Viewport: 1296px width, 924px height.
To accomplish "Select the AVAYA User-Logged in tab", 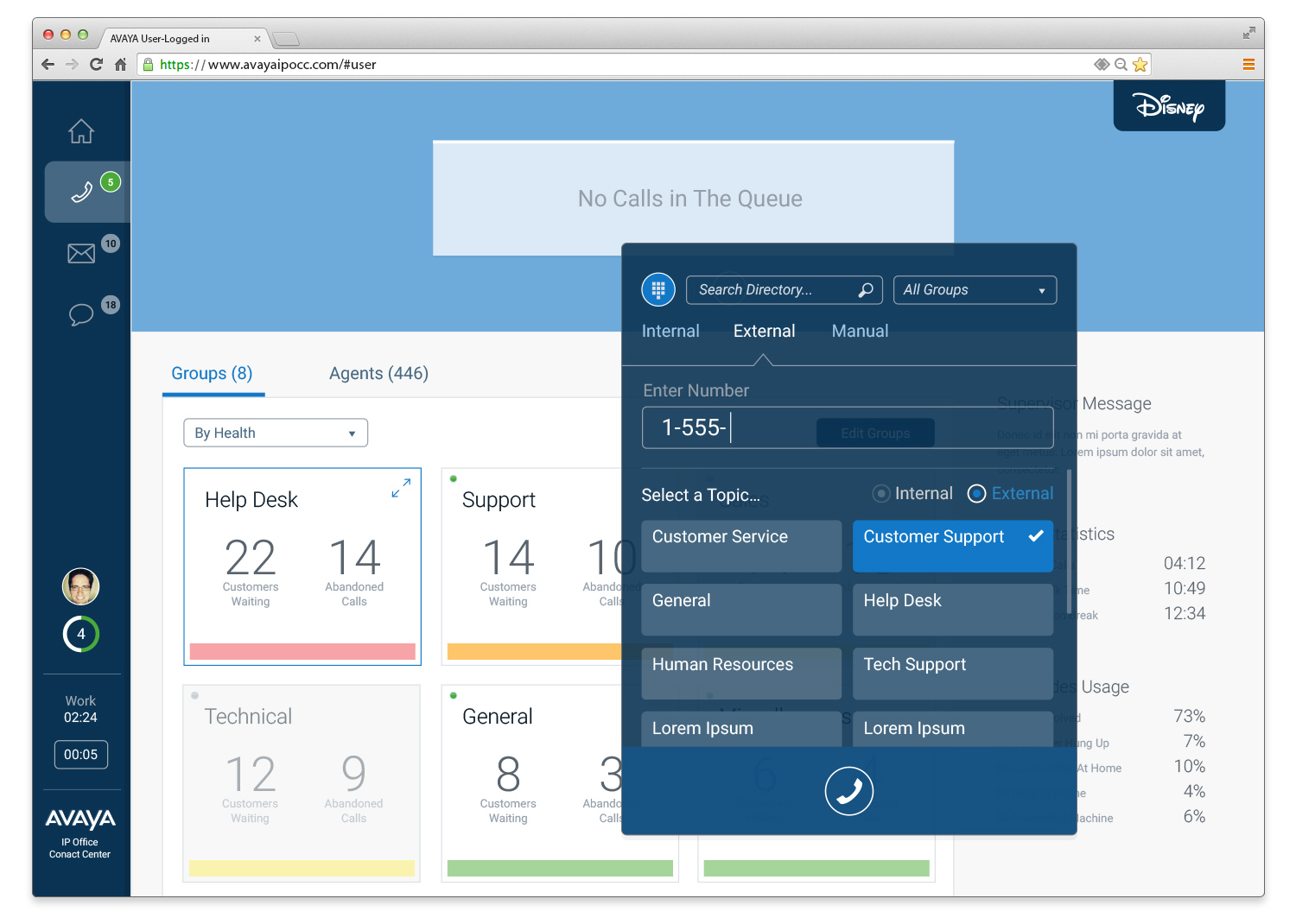I will (184, 38).
